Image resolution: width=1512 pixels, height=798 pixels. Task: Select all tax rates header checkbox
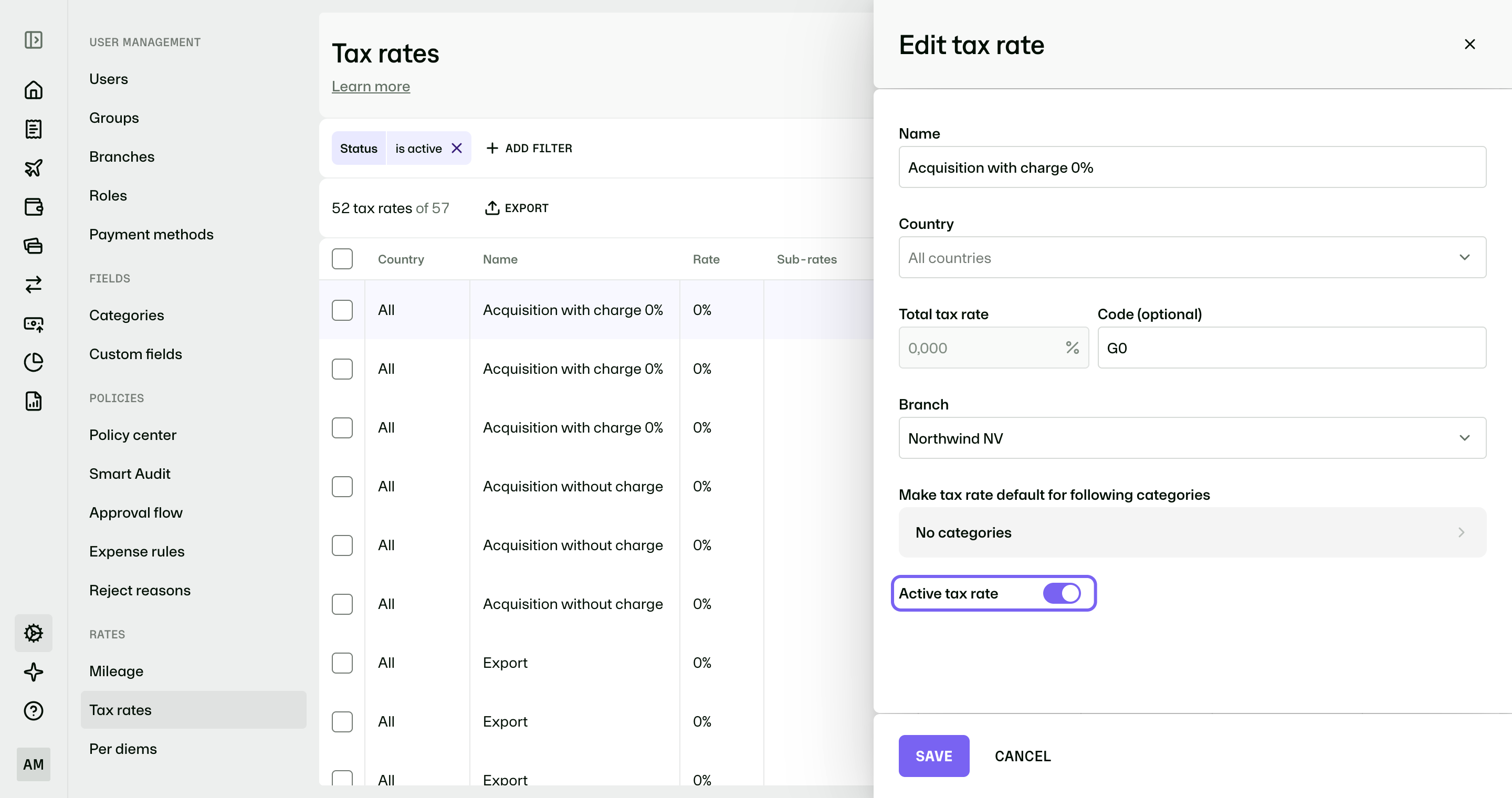[342, 259]
